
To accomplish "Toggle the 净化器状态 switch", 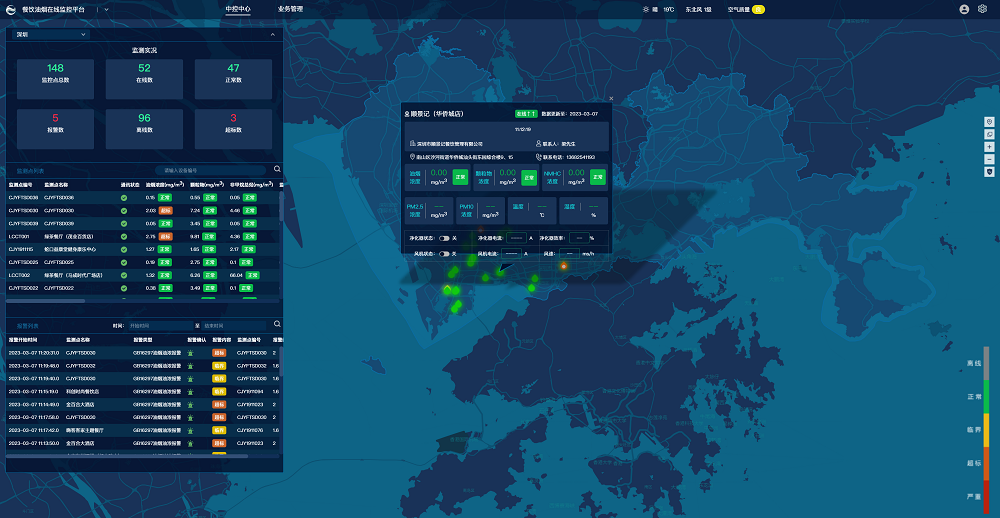I will point(444,238).
